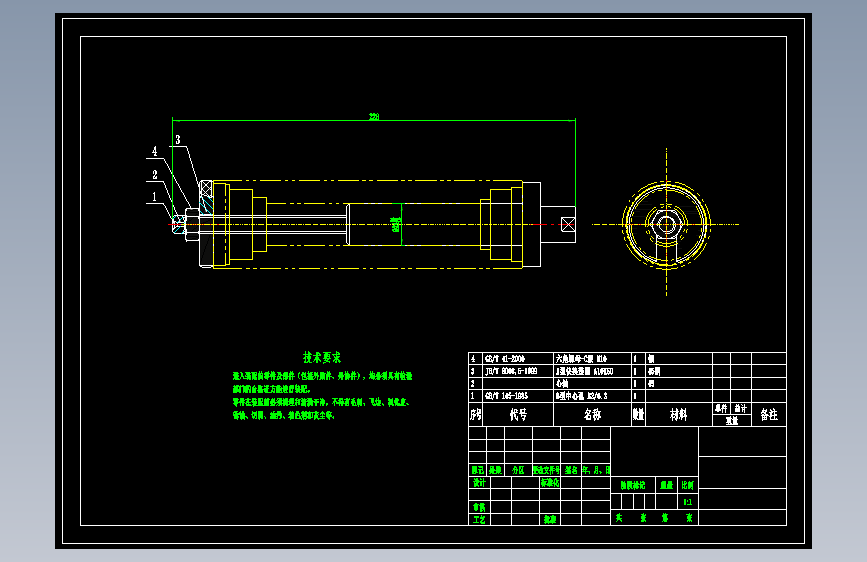Click the vertical diameter dimension text inside the cylinder
Viewport: 867px width, 562px height.
pos(395,225)
